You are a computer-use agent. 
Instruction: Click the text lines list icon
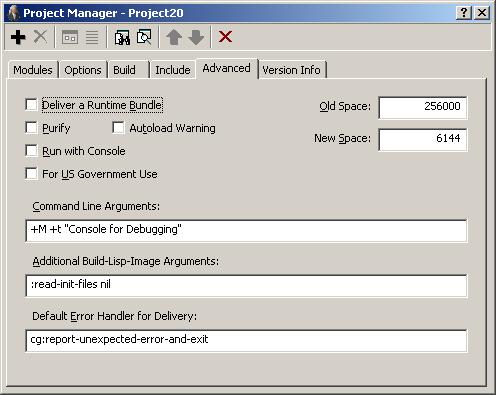(x=92, y=37)
